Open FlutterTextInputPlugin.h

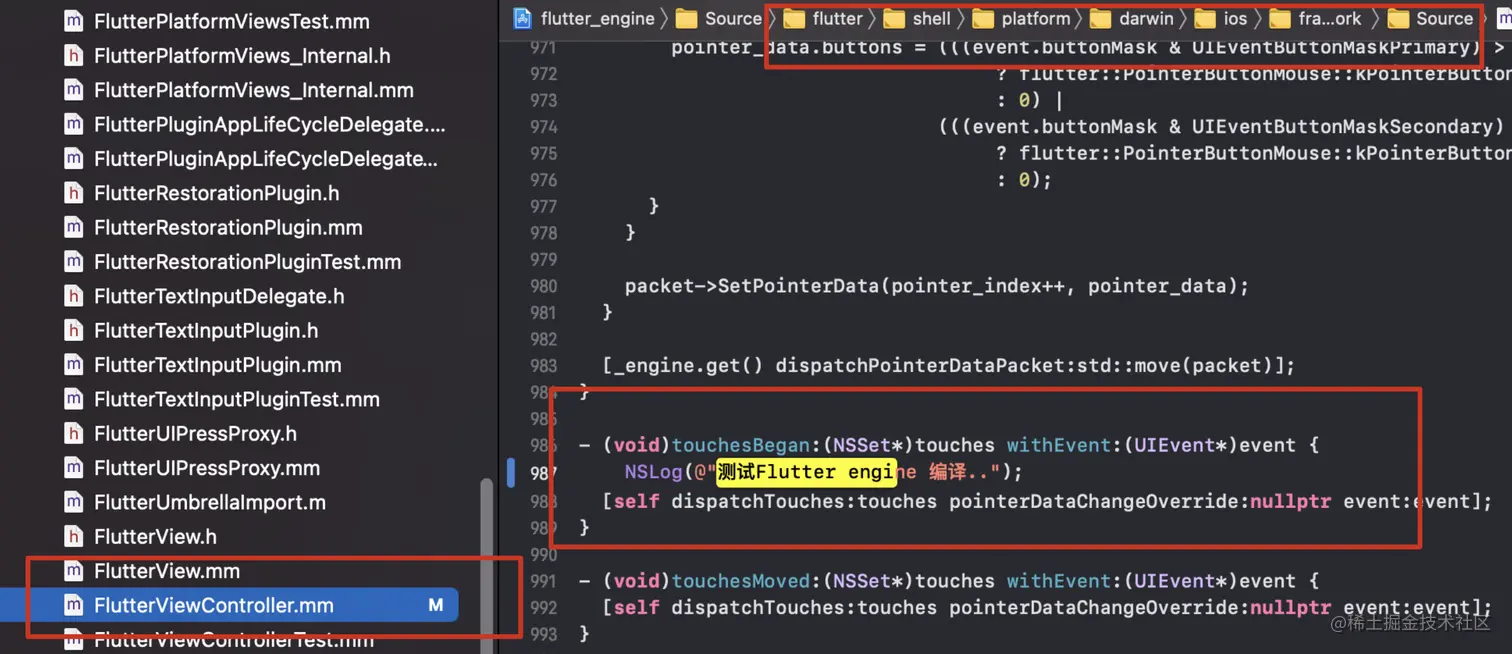click(x=206, y=330)
